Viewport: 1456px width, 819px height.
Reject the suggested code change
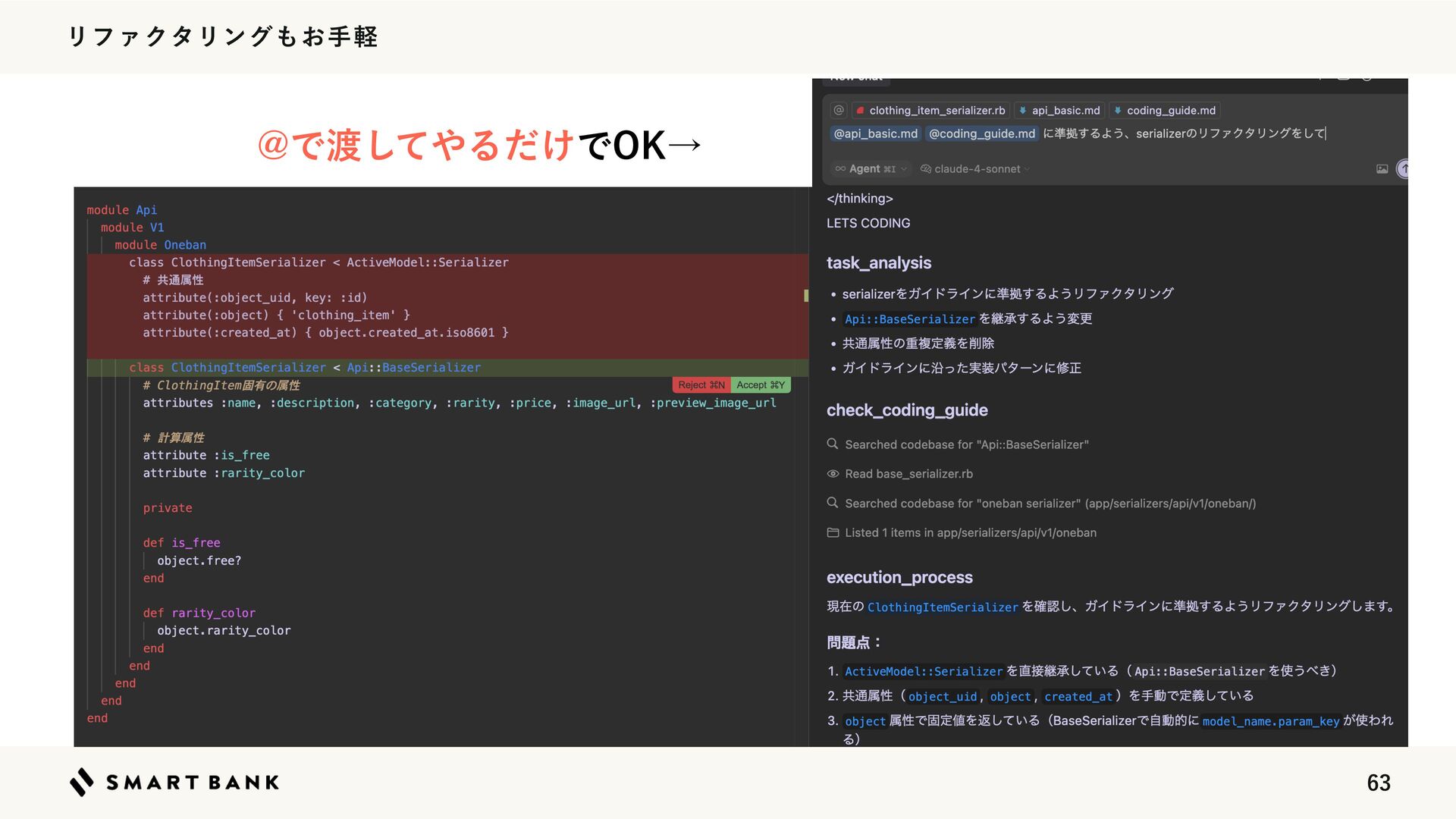[701, 385]
